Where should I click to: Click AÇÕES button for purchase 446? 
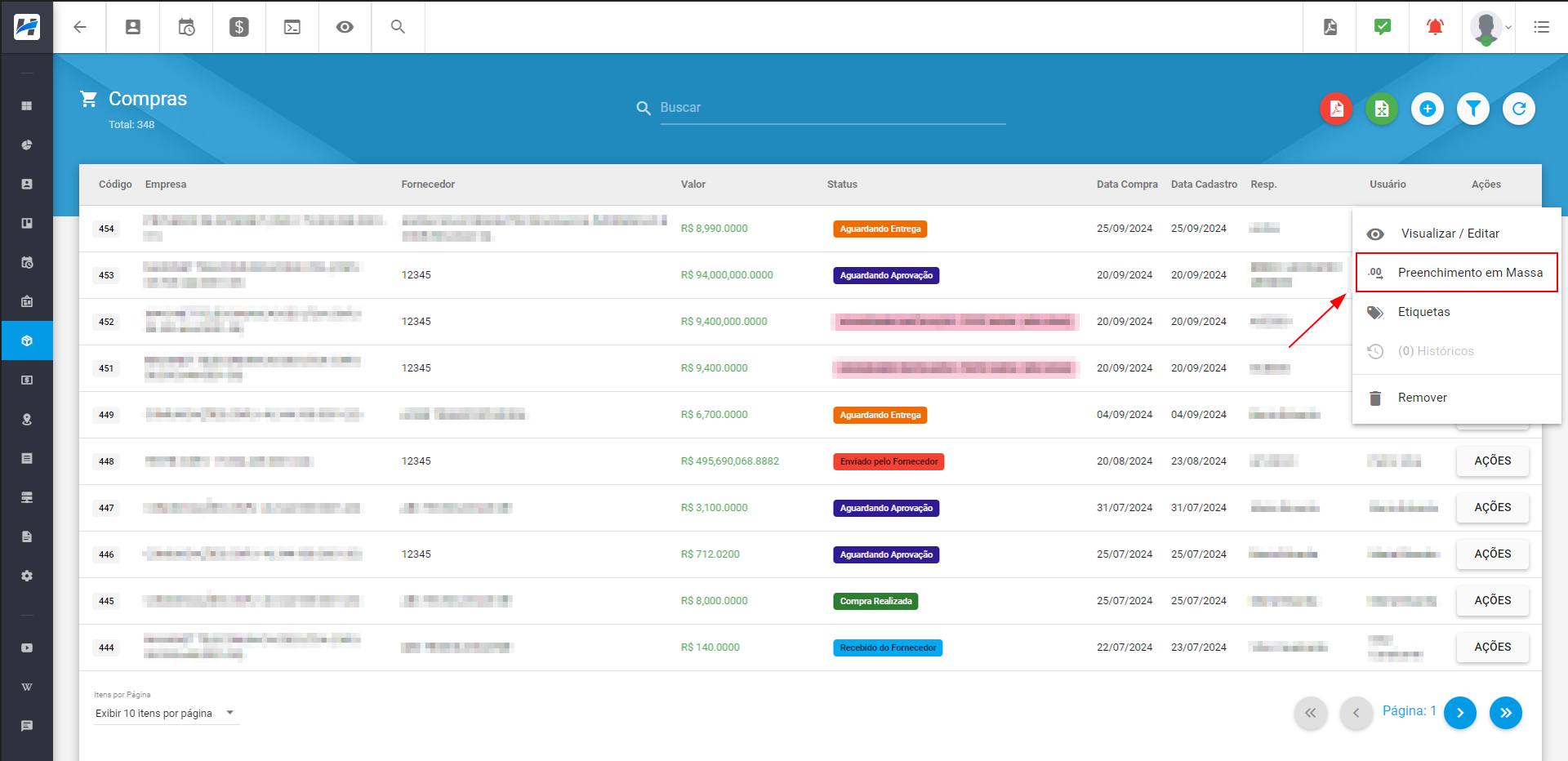click(1493, 554)
